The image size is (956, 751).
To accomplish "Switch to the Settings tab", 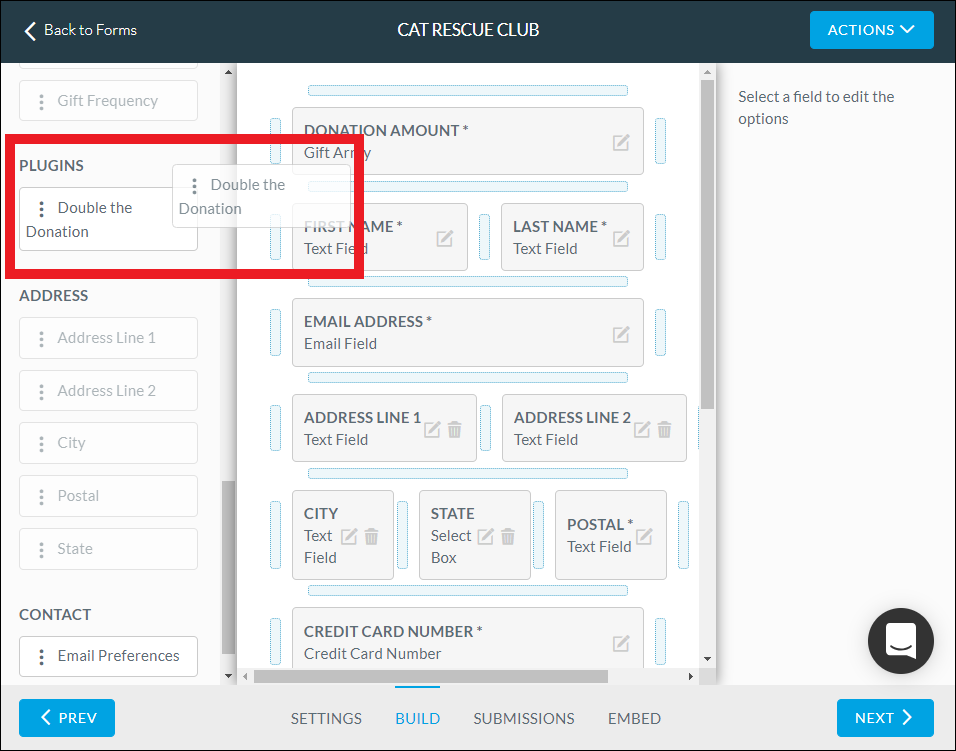I will 326,719.
